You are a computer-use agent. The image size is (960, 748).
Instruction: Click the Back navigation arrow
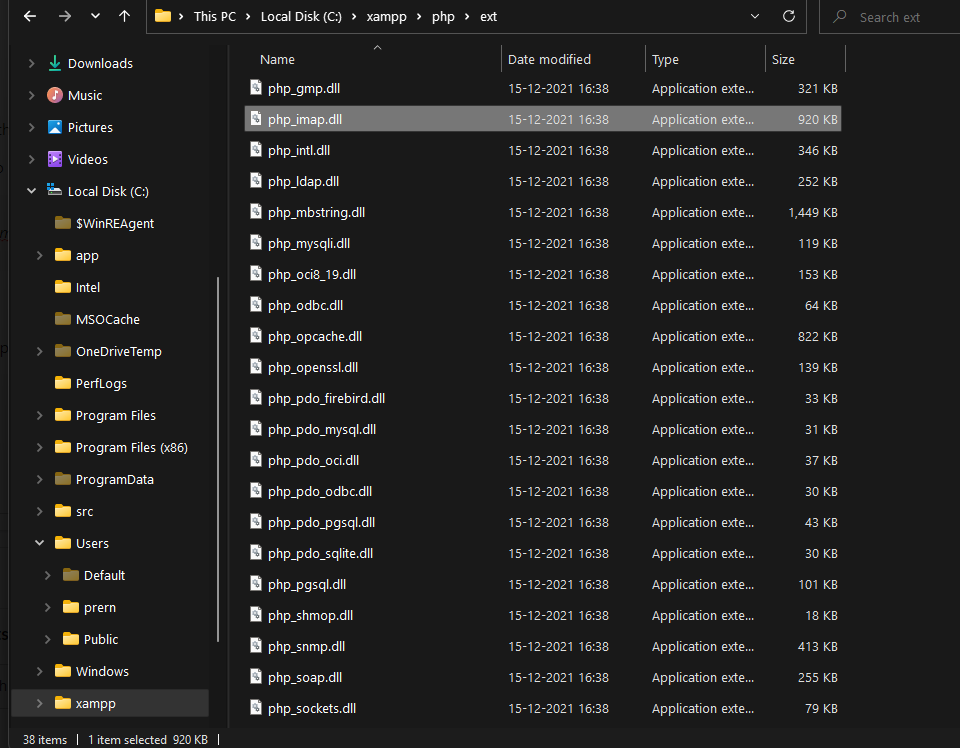30,16
